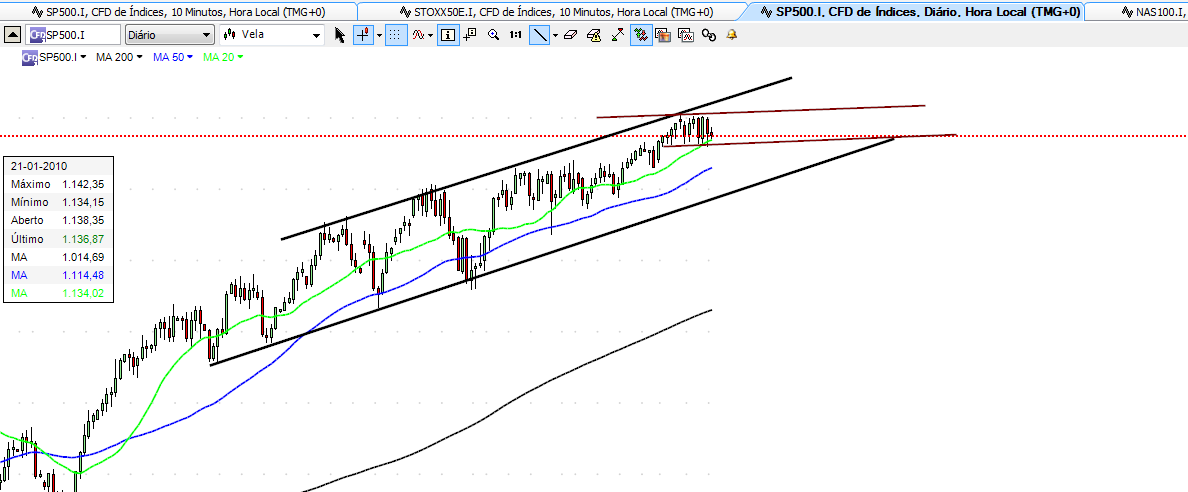Screen dimensions: 1188x492
Task: Expand the drawing tools dropdown arrow
Action: click(555, 35)
